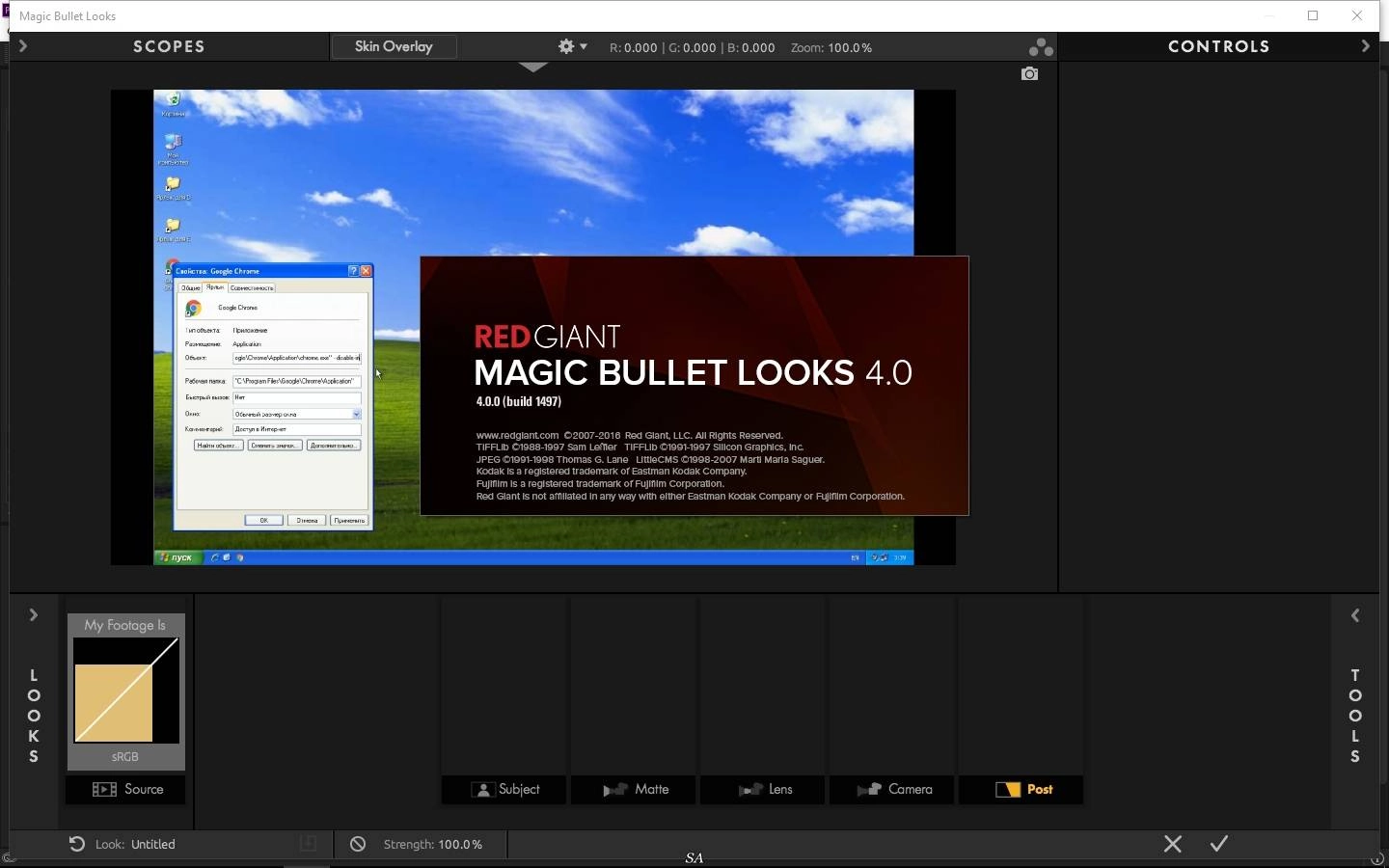Toggle the disable look circle-slash icon
1389x868 pixels.
tap(358, 844)
